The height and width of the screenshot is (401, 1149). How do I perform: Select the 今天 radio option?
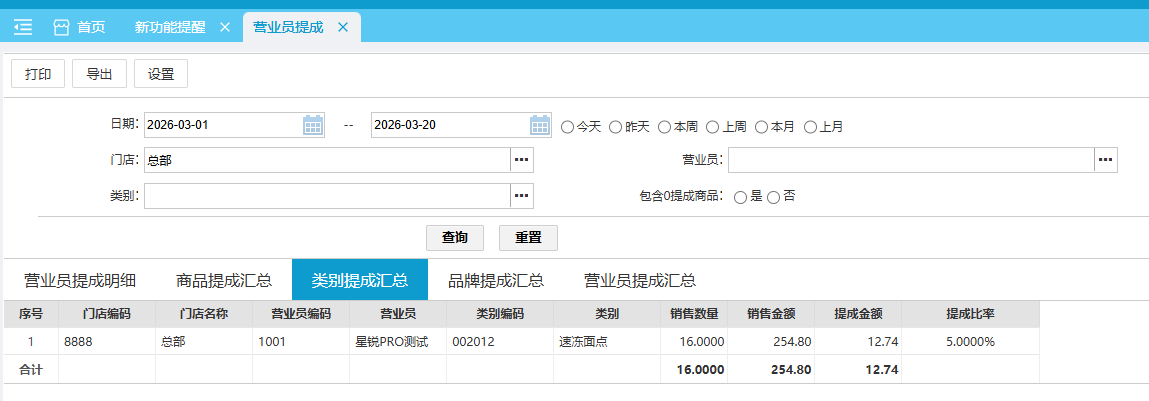click(567, 127)
